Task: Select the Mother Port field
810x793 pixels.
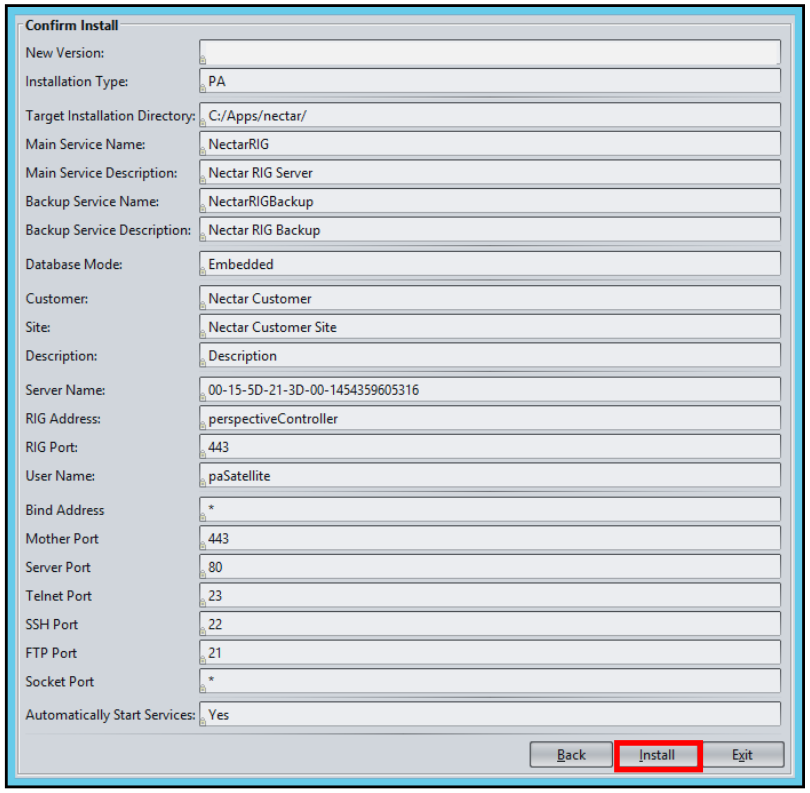Action: pyautogui.click(x=490, y=538)
